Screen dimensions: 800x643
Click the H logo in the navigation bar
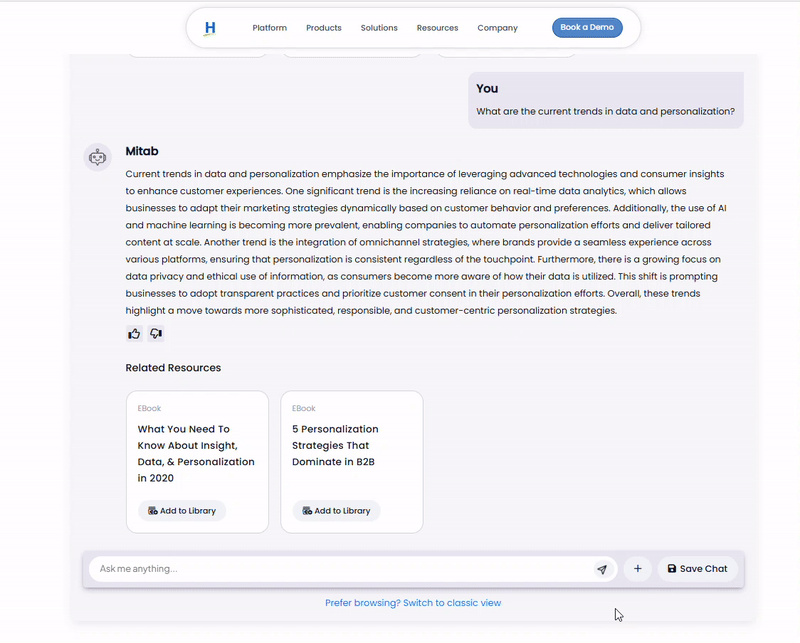210,28
